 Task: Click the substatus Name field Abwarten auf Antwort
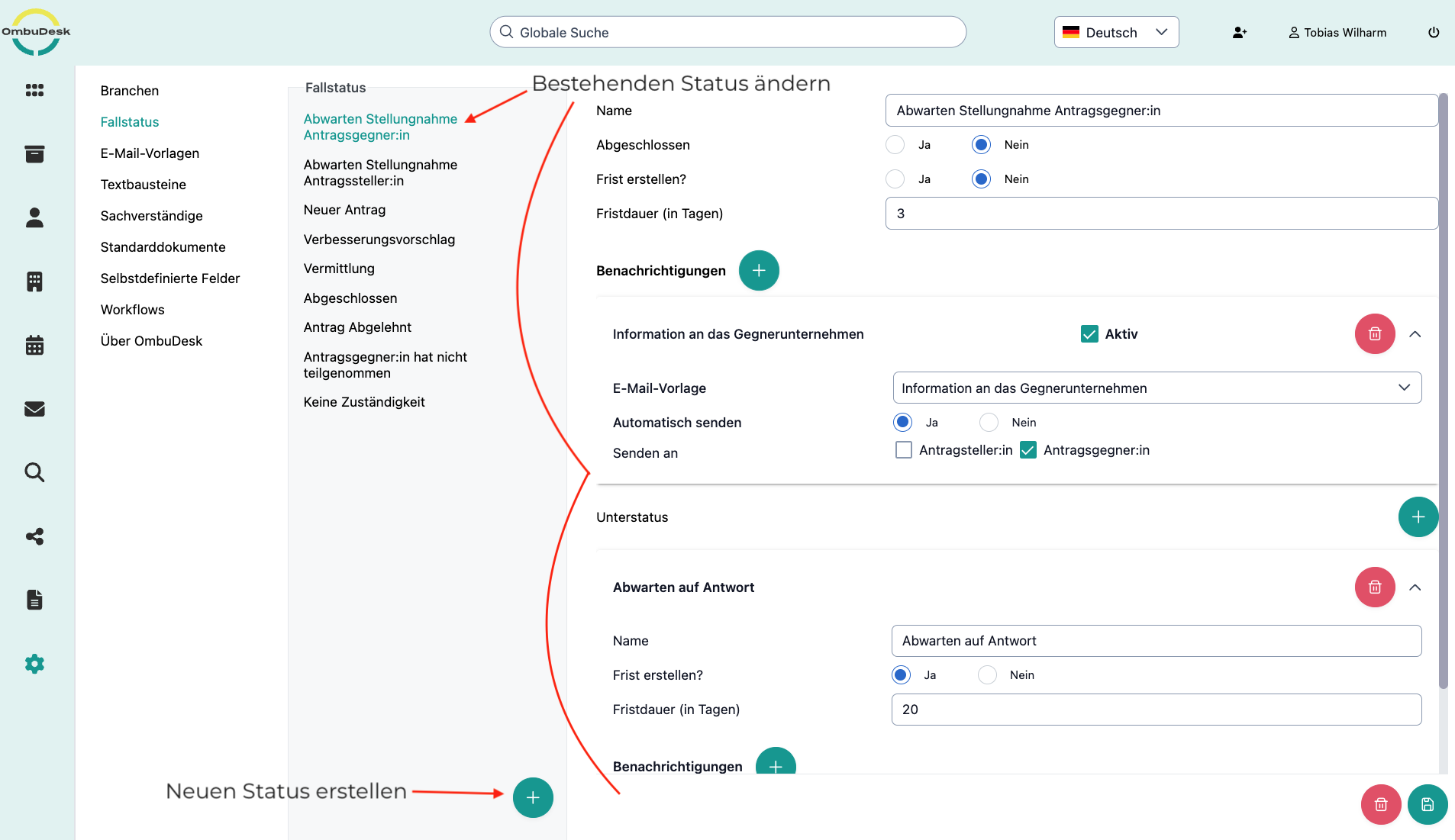point(1157,641)
